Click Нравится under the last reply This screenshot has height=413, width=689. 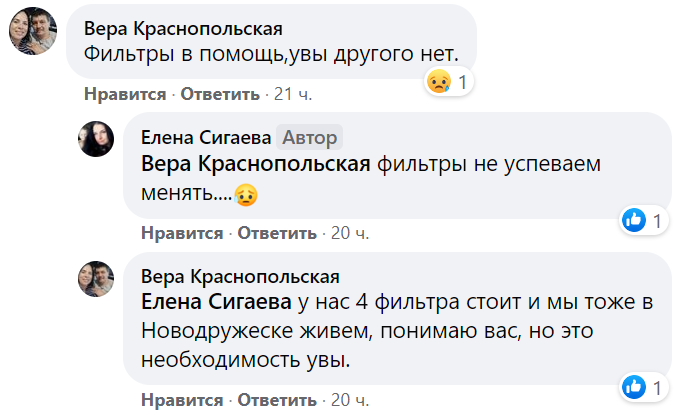(181, 400)
